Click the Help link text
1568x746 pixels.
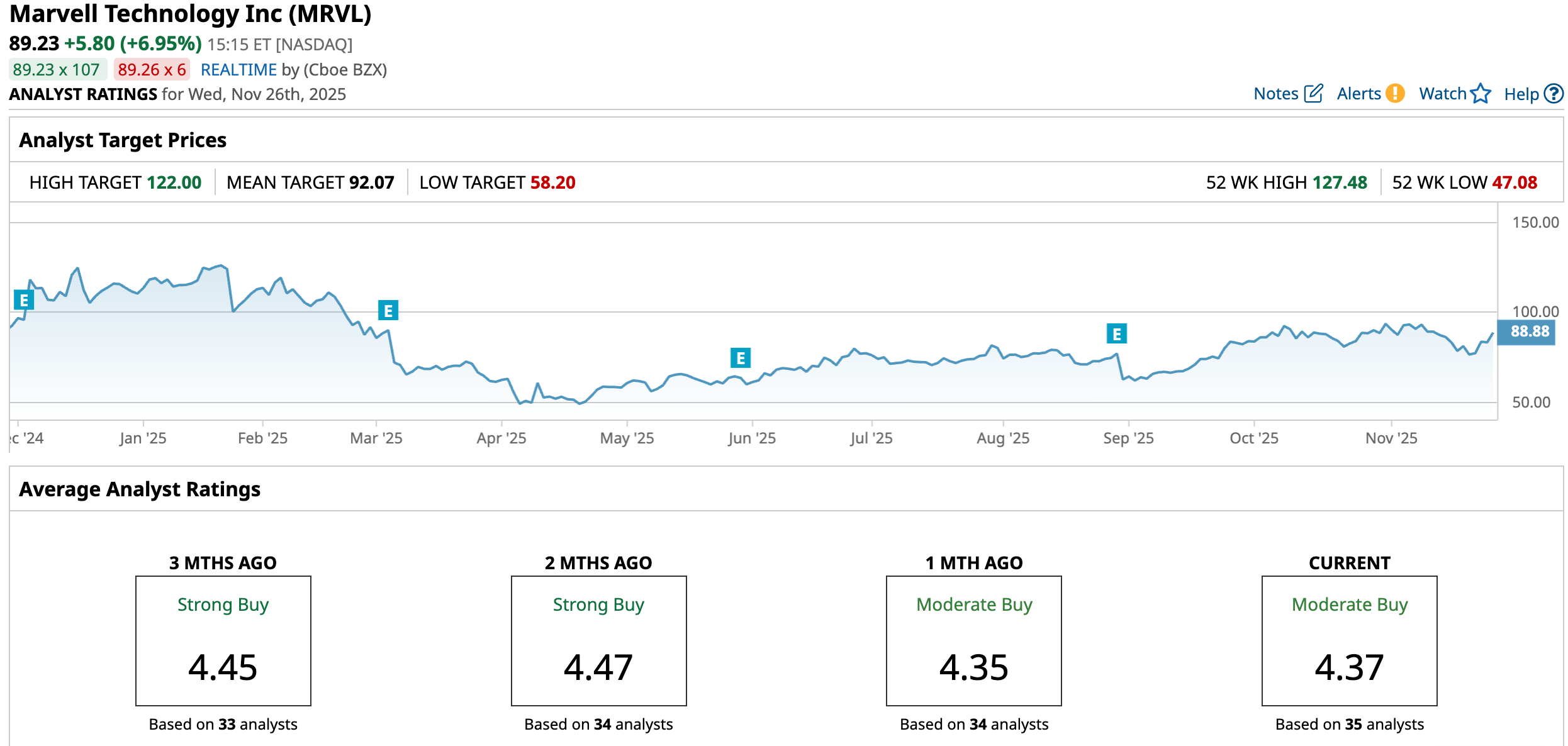click(x=1521, y=94)
